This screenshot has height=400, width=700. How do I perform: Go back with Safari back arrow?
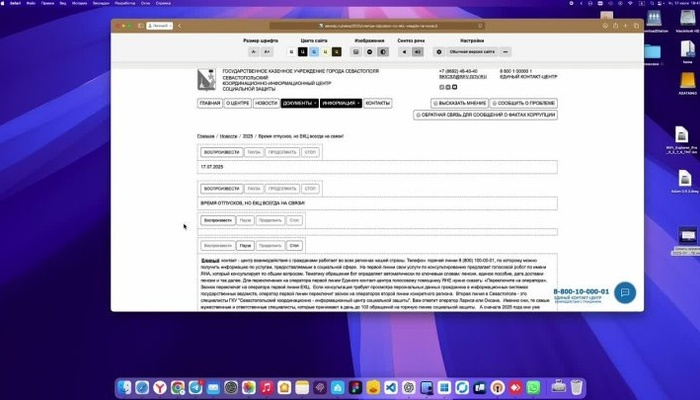(x=179, y=26)
